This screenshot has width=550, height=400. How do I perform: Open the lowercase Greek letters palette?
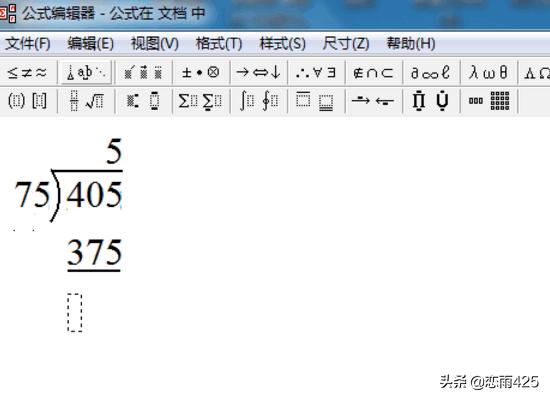(489, 73)
